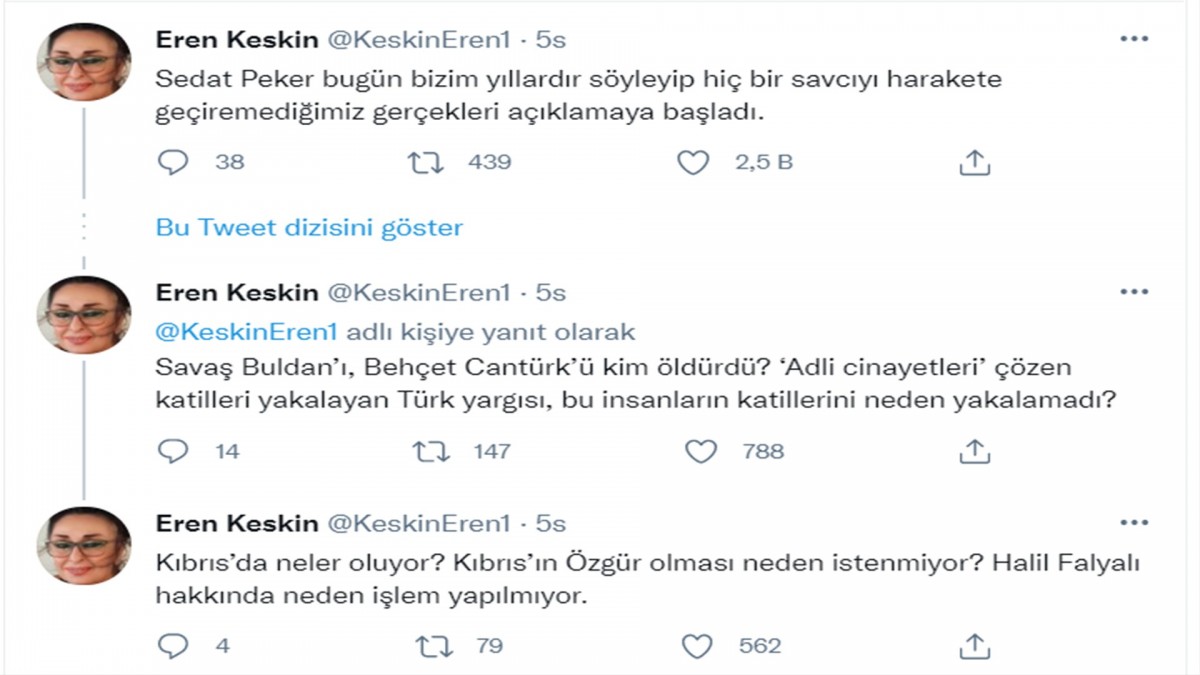The image size is (1200, 675).
Task: Like the tweet with 788 likes
Action: [x=700, y=451]
